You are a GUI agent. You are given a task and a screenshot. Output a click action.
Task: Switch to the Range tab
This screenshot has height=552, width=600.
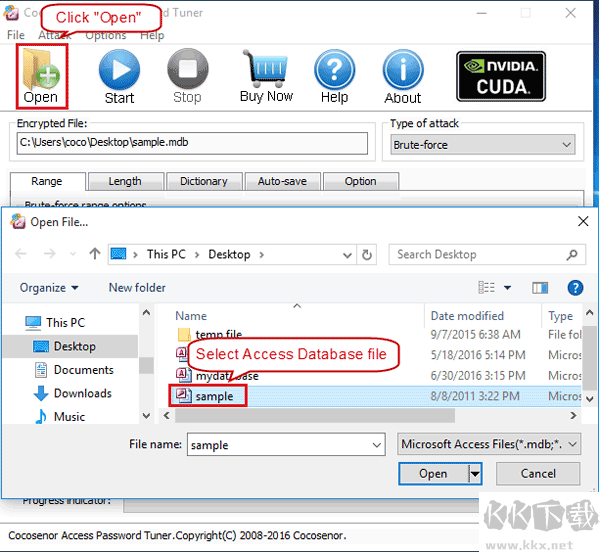(x=47, y=181)
